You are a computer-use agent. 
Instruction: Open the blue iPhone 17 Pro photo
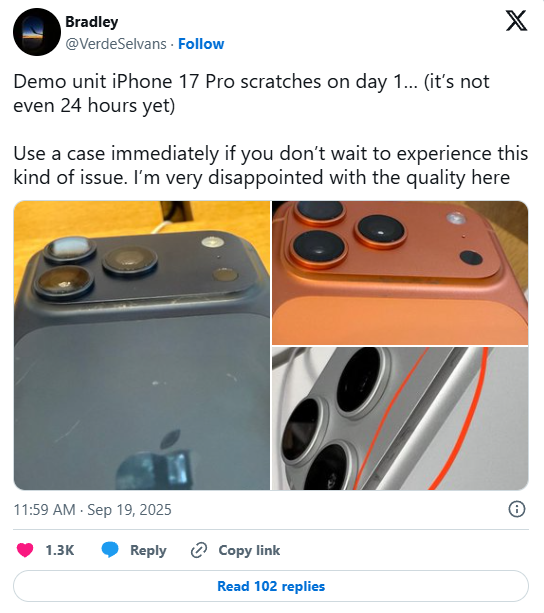point(142,345)
